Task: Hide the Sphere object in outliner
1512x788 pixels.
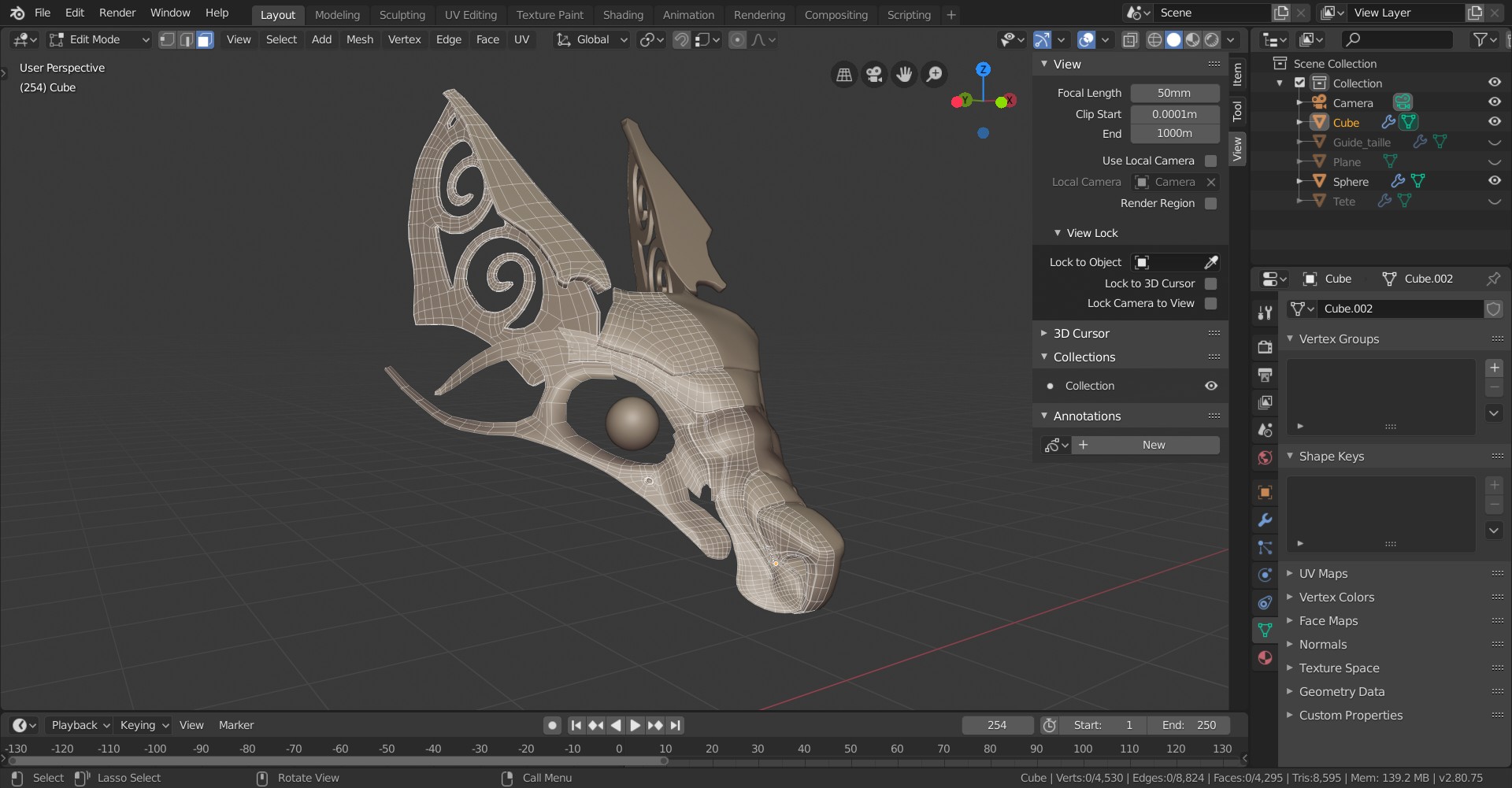Action: (x=1494, y=181)
